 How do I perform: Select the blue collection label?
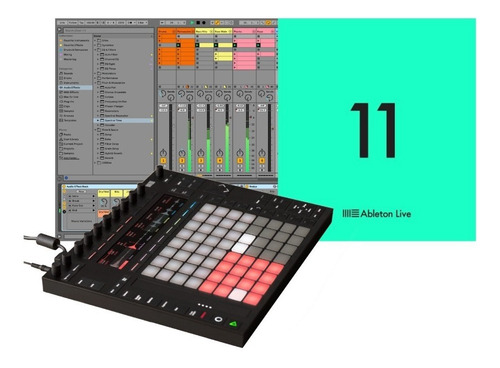coord(76,50)
